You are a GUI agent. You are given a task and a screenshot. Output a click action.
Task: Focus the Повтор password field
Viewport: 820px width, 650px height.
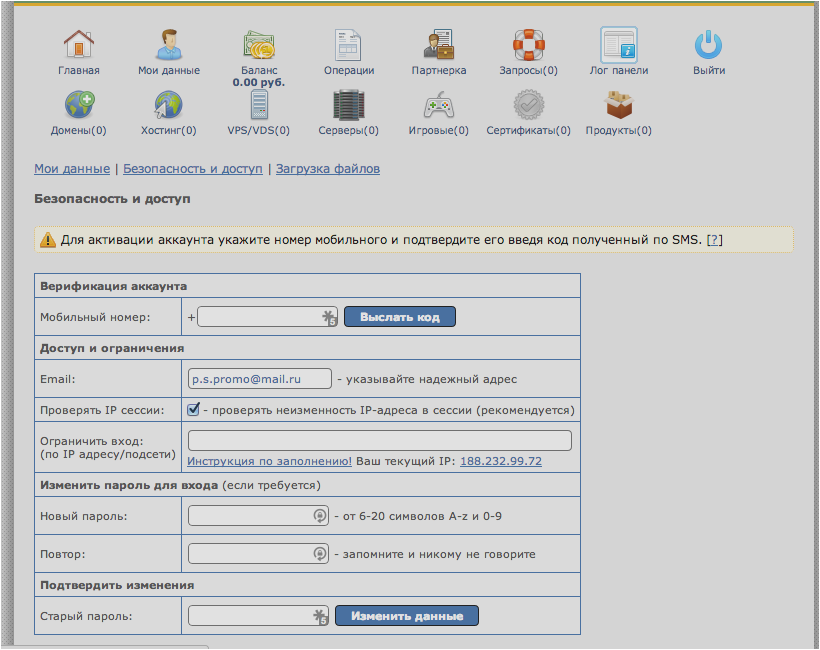[x=258, y=554]
